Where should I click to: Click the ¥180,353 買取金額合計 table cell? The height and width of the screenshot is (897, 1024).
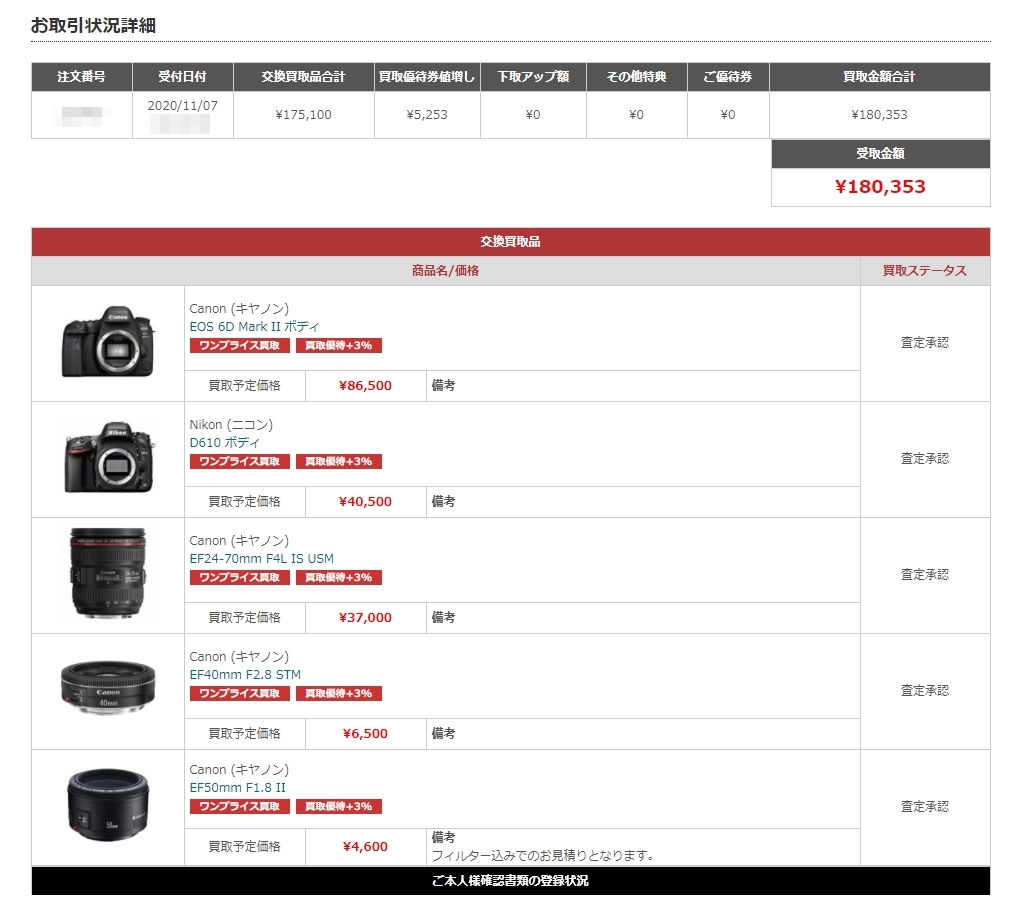[879, 115]
